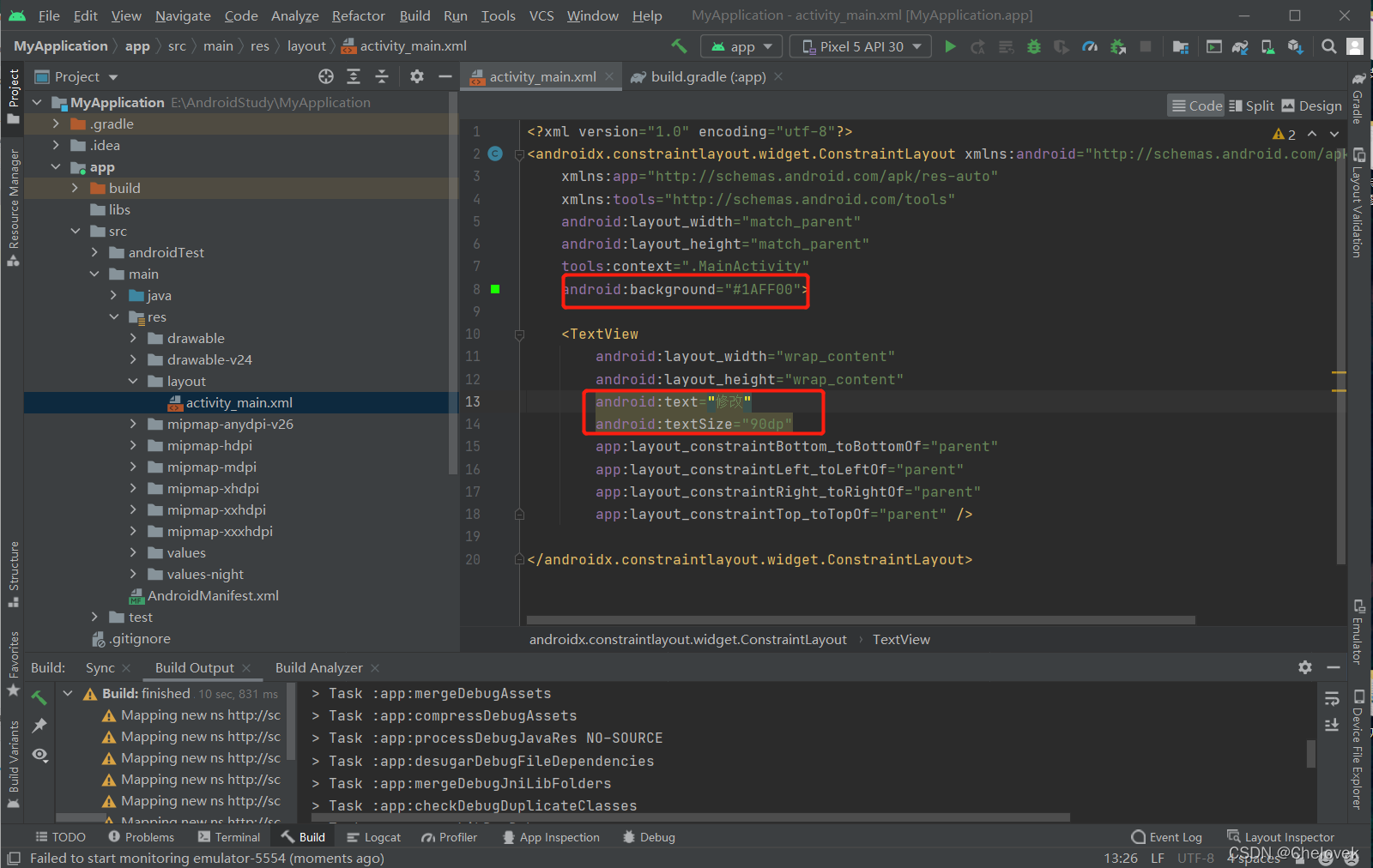Image resolution: width=1373 pixels, height=868 pixels.
Task: Open the AVD Manager icon
Action: coord(1267,46)
